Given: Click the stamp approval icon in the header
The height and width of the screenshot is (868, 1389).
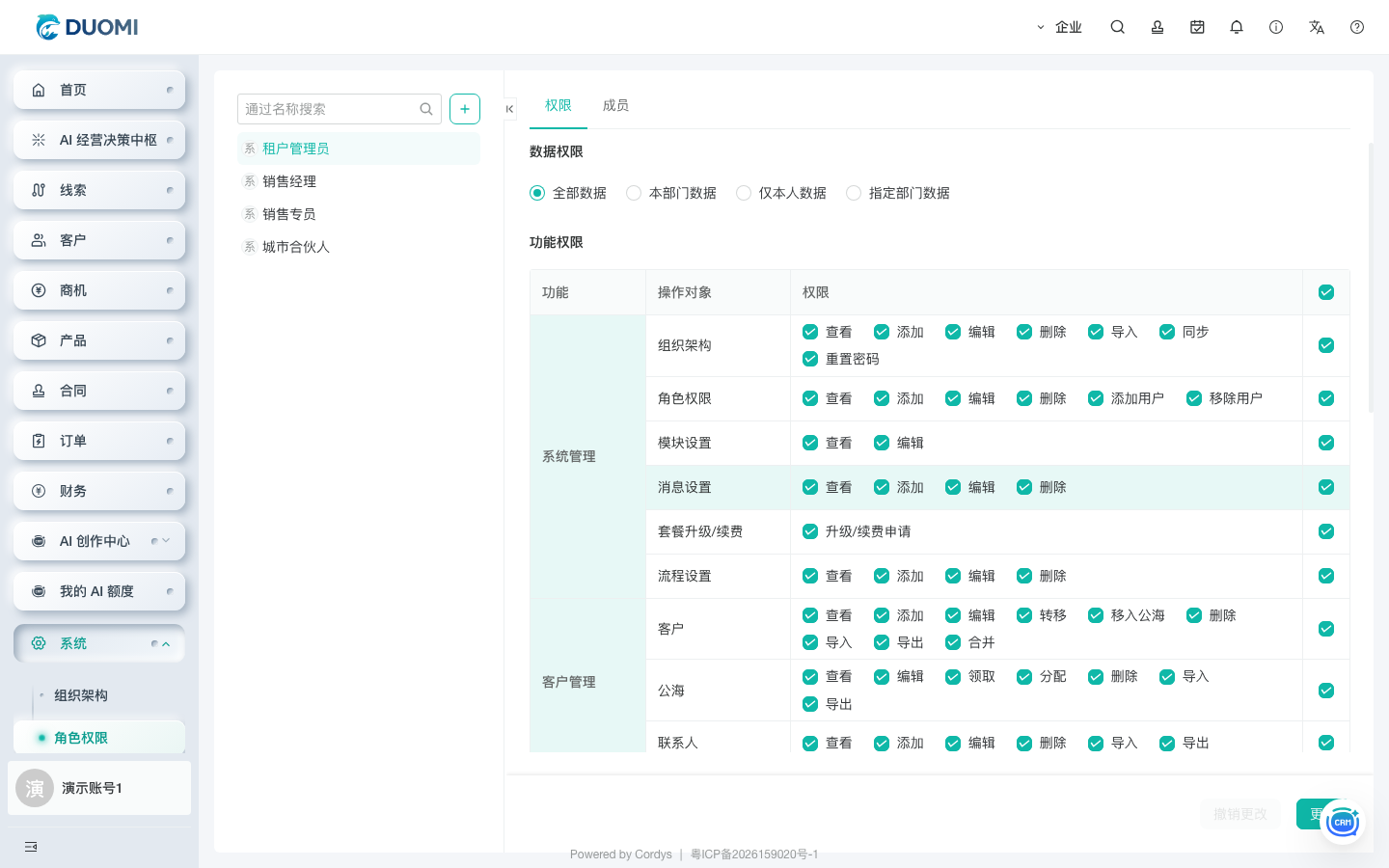Looking at the screenshot, I should point(1157,27).
